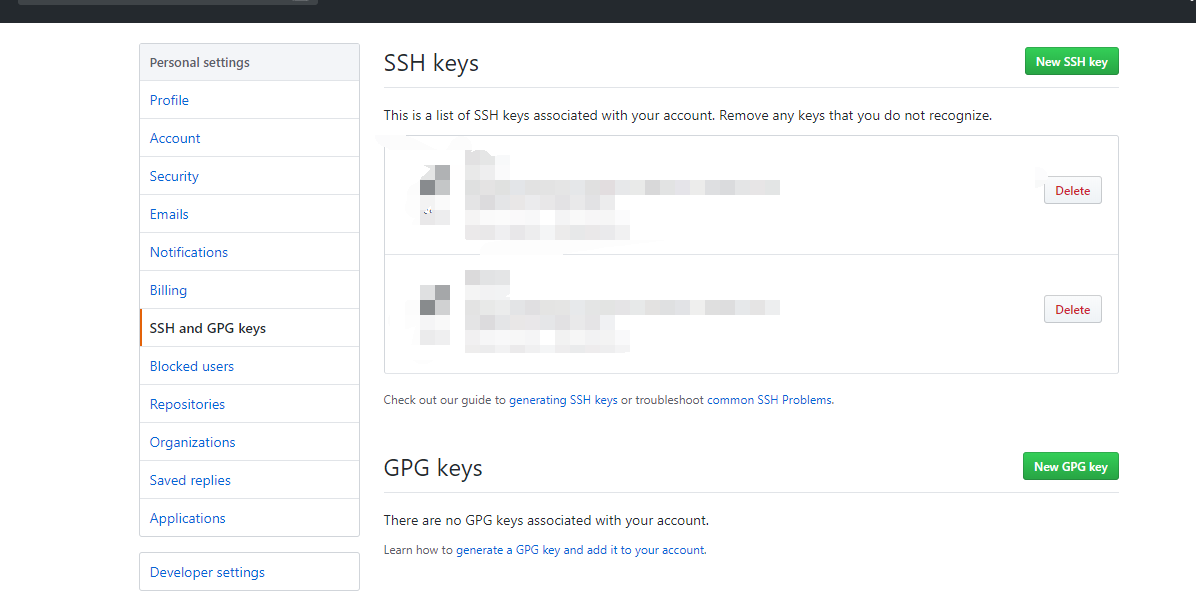Screen dimensions: 1196x598
Task: Select SSH and GPG keys item
Action: (249, 328)
